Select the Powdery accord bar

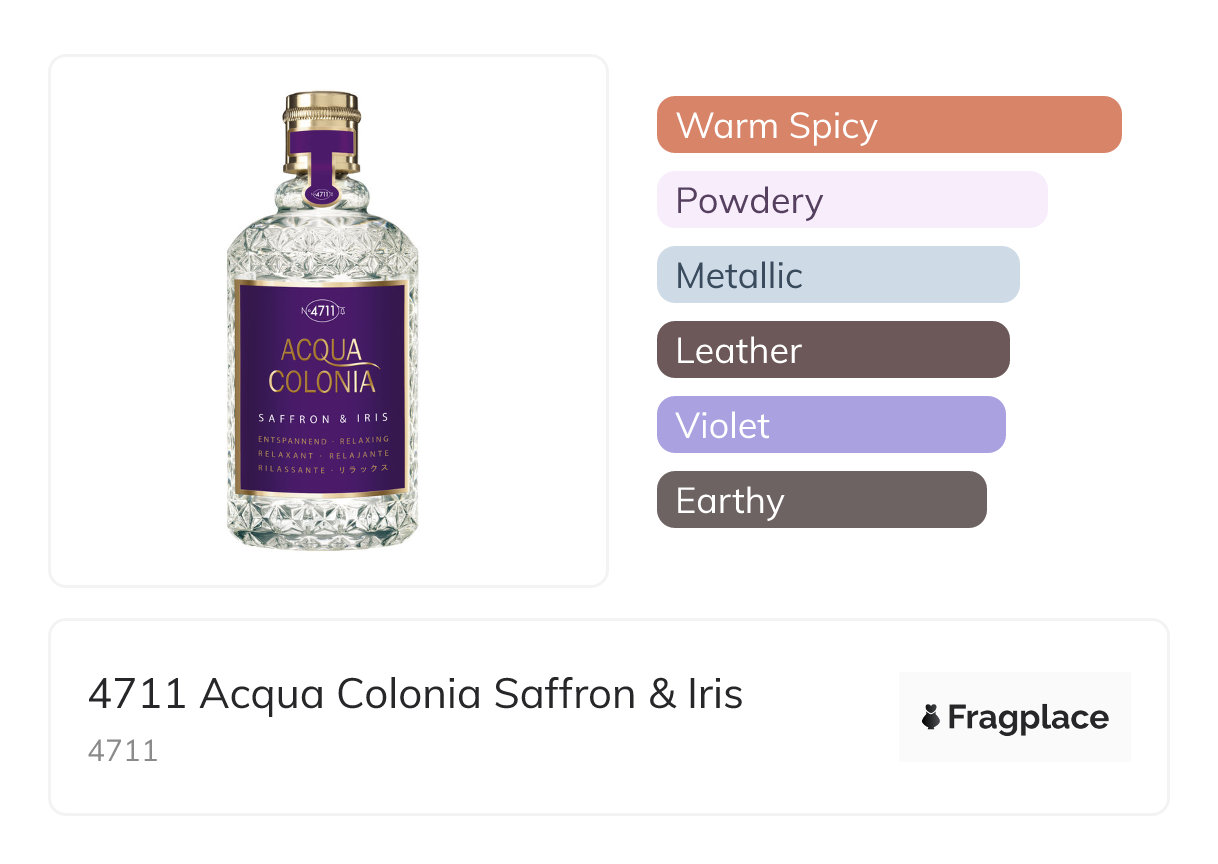[x=851, y=200]
